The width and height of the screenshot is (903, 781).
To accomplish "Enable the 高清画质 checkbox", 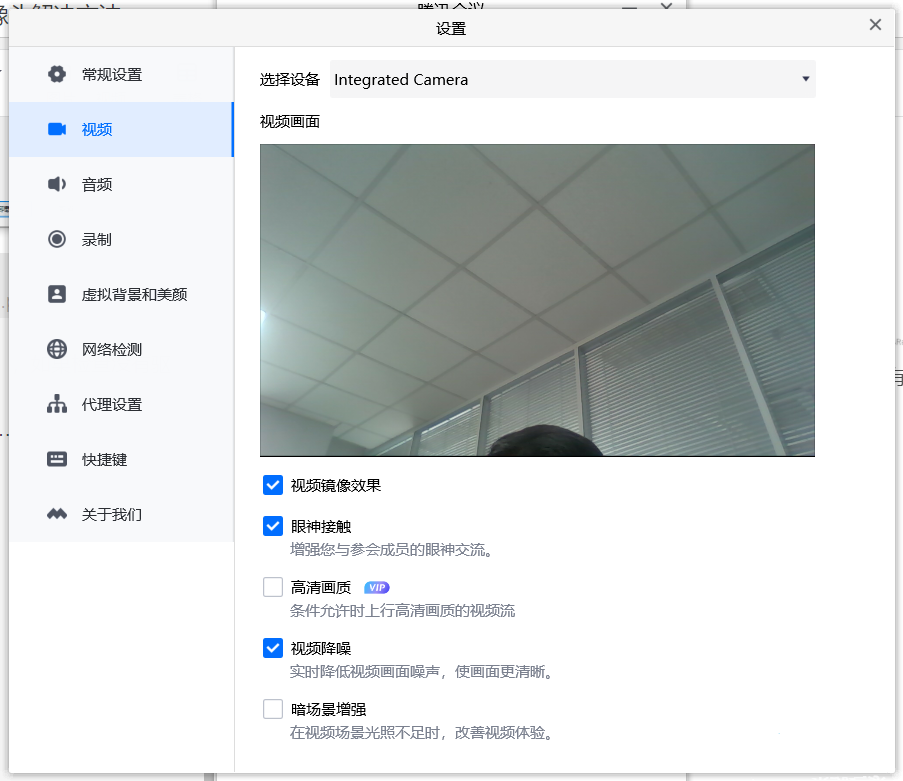I will click(x=273, y=587).
